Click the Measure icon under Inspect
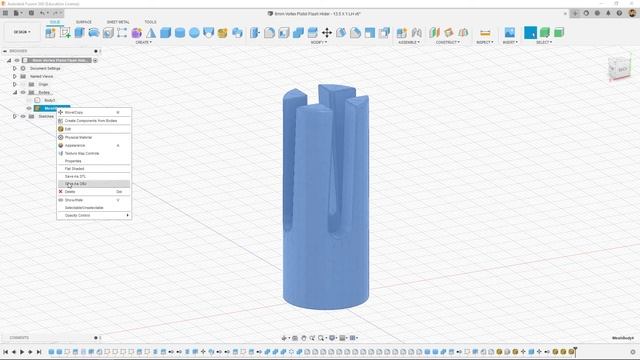This screenshot has height=360, width=640. [485, 33]
